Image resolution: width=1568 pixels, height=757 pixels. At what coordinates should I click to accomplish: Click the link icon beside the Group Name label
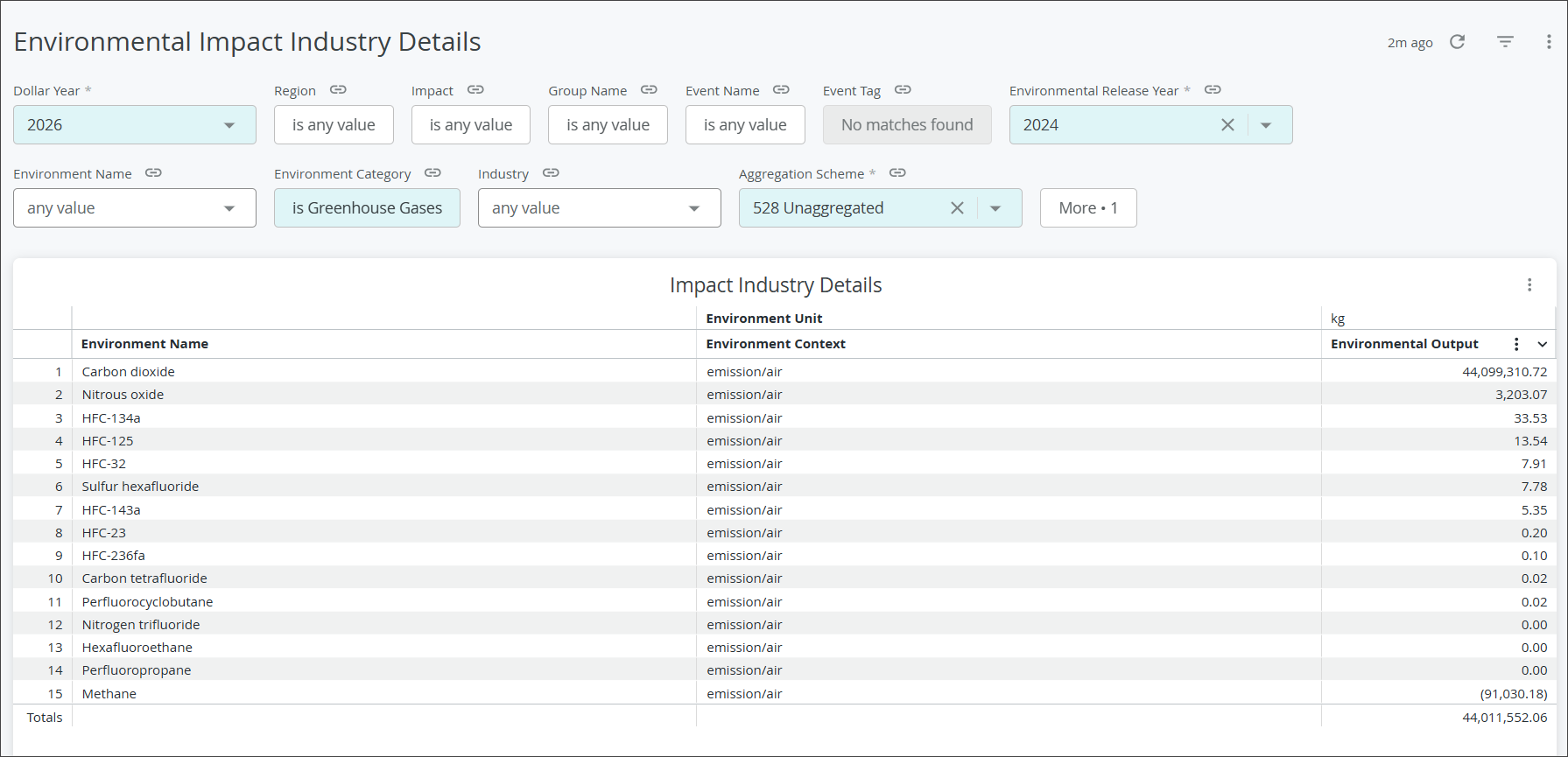pyautogui.click(x=649, y=90)
